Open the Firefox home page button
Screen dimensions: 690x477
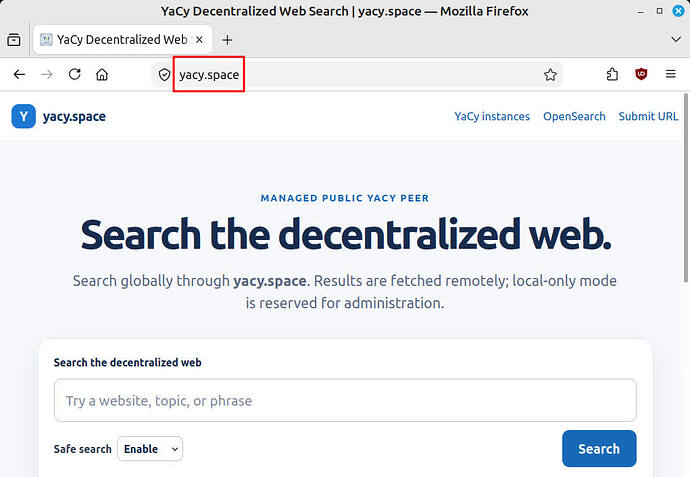(102, 74)
